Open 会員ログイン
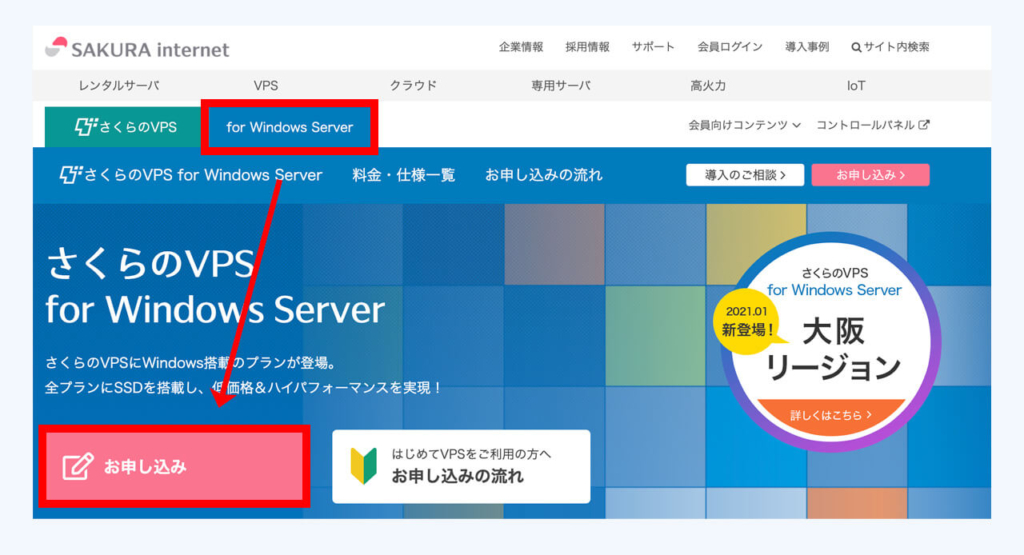1024x555 pixels. click(x=729, y=47)
